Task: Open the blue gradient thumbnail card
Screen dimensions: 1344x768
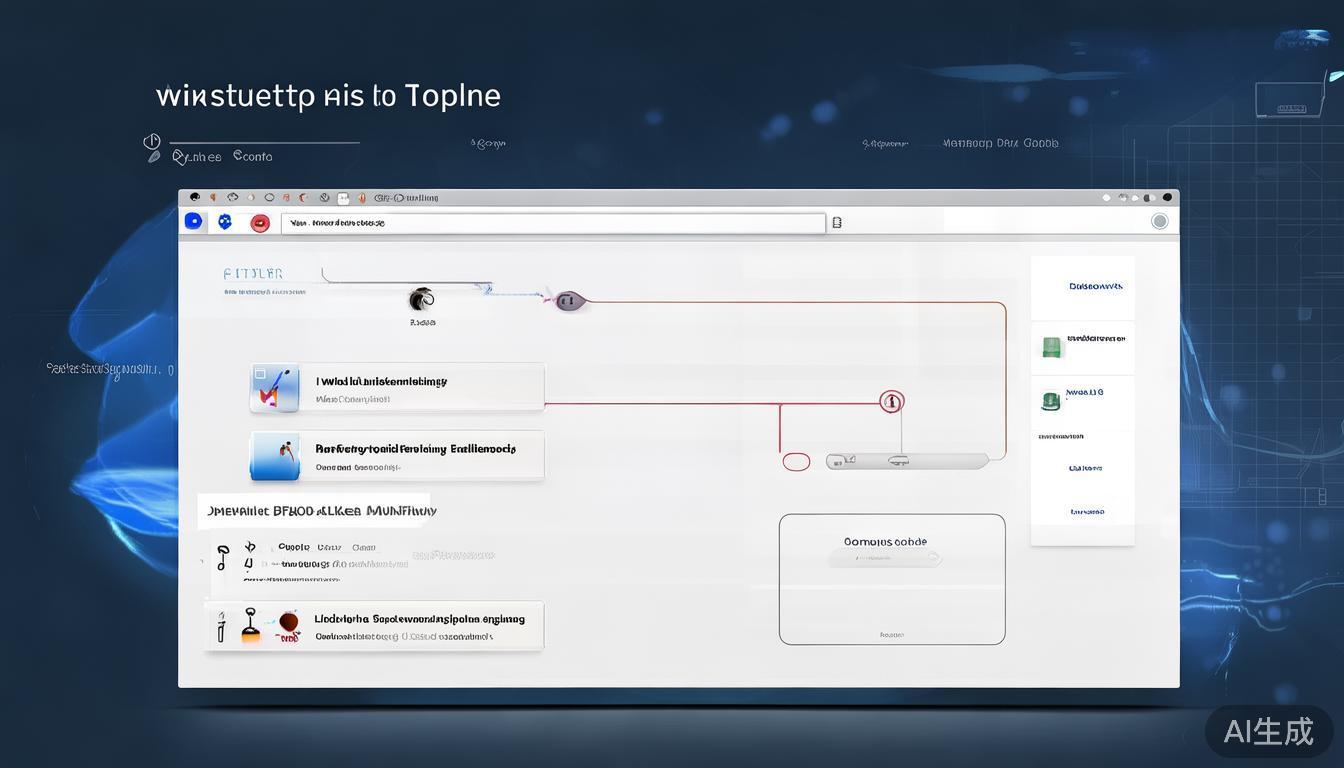Action: click(397, 457)
